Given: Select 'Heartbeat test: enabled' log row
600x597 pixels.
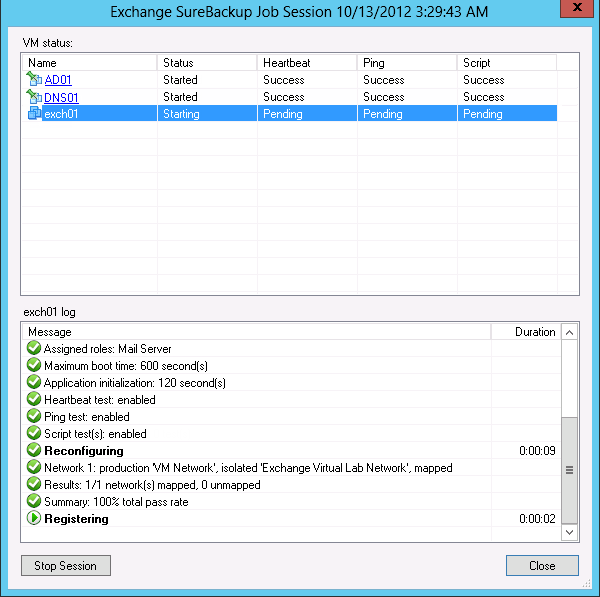Looking at the screenshot, I should point(292,400).
